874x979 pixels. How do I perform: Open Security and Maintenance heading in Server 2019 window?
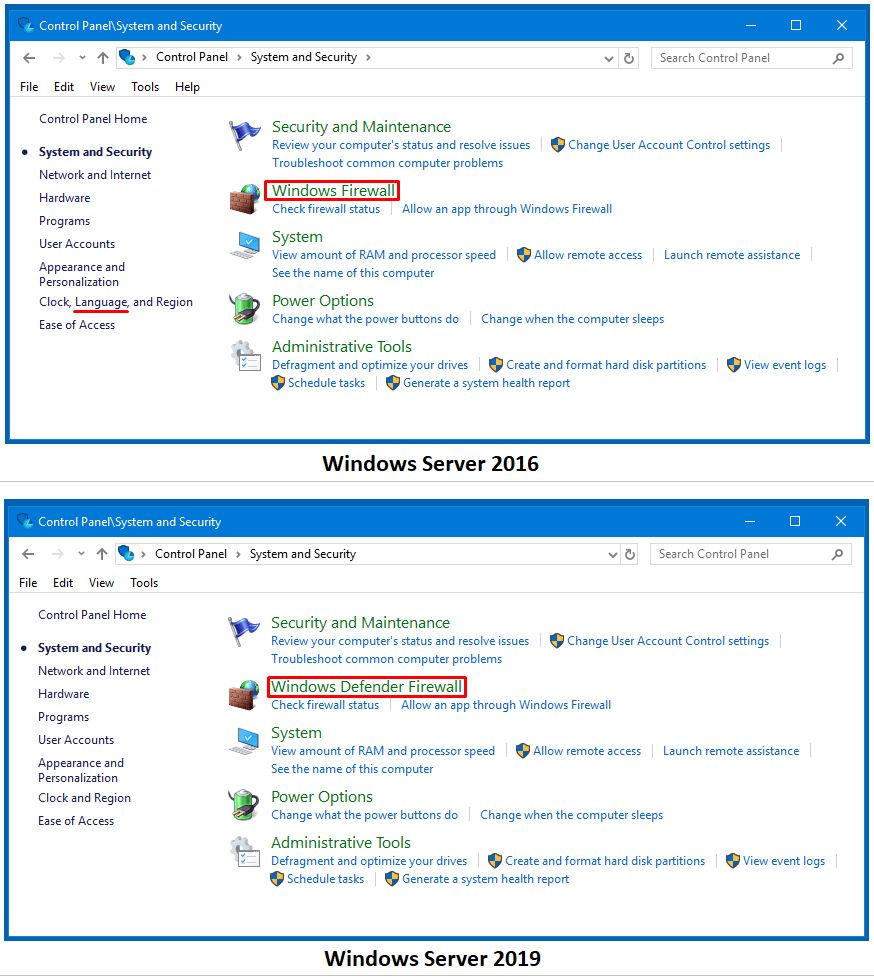[x=360, y=622]
